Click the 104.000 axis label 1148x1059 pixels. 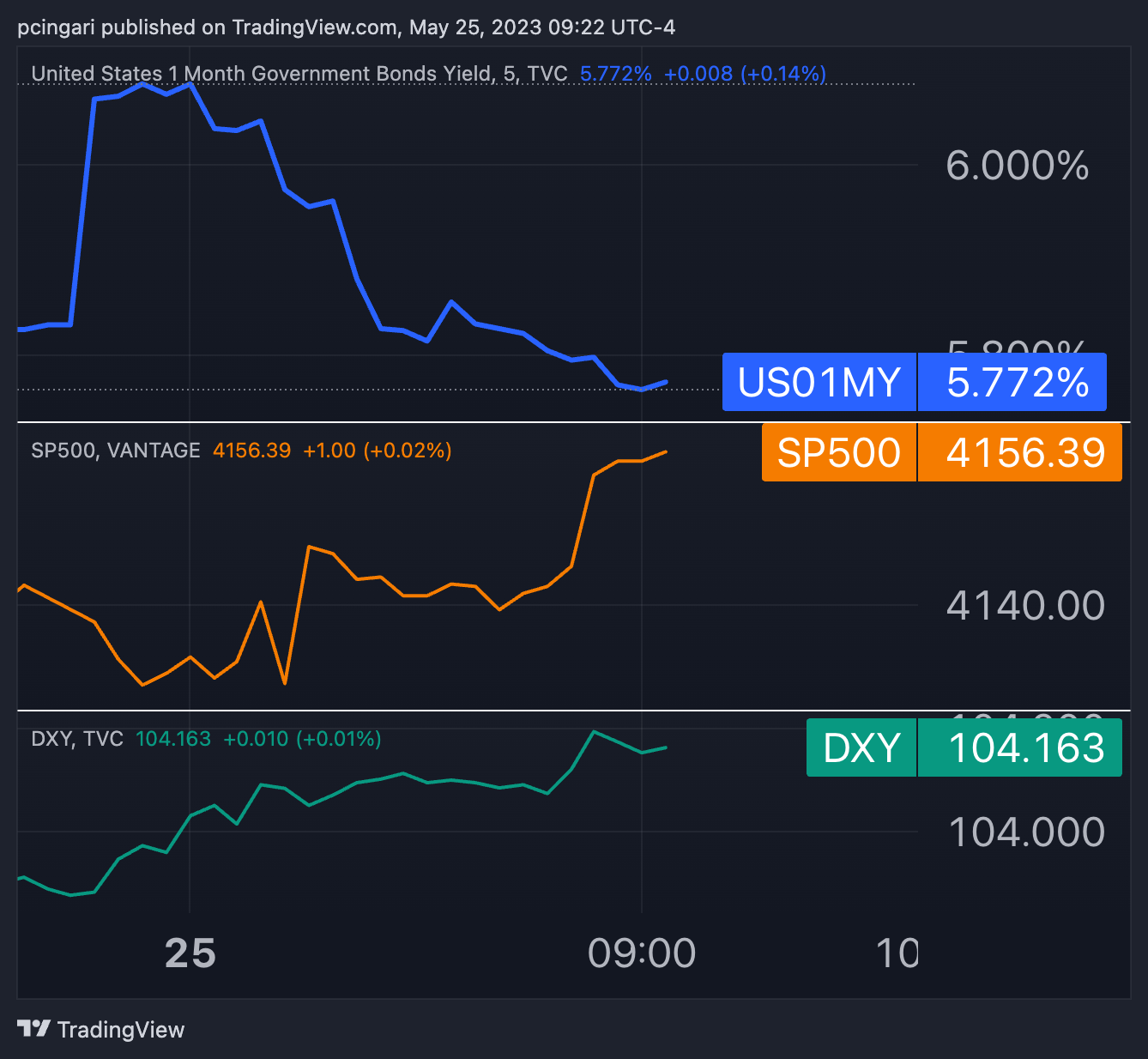point(1026,832)
